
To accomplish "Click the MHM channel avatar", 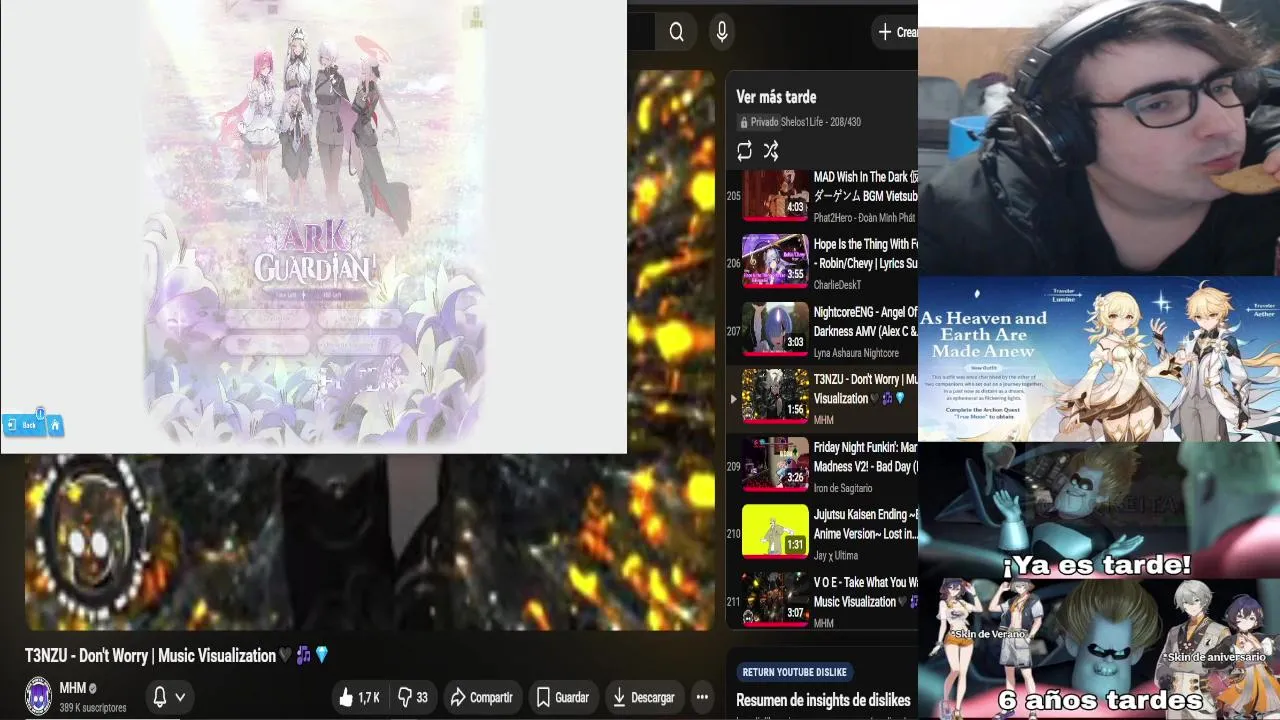I will point(38,697).
